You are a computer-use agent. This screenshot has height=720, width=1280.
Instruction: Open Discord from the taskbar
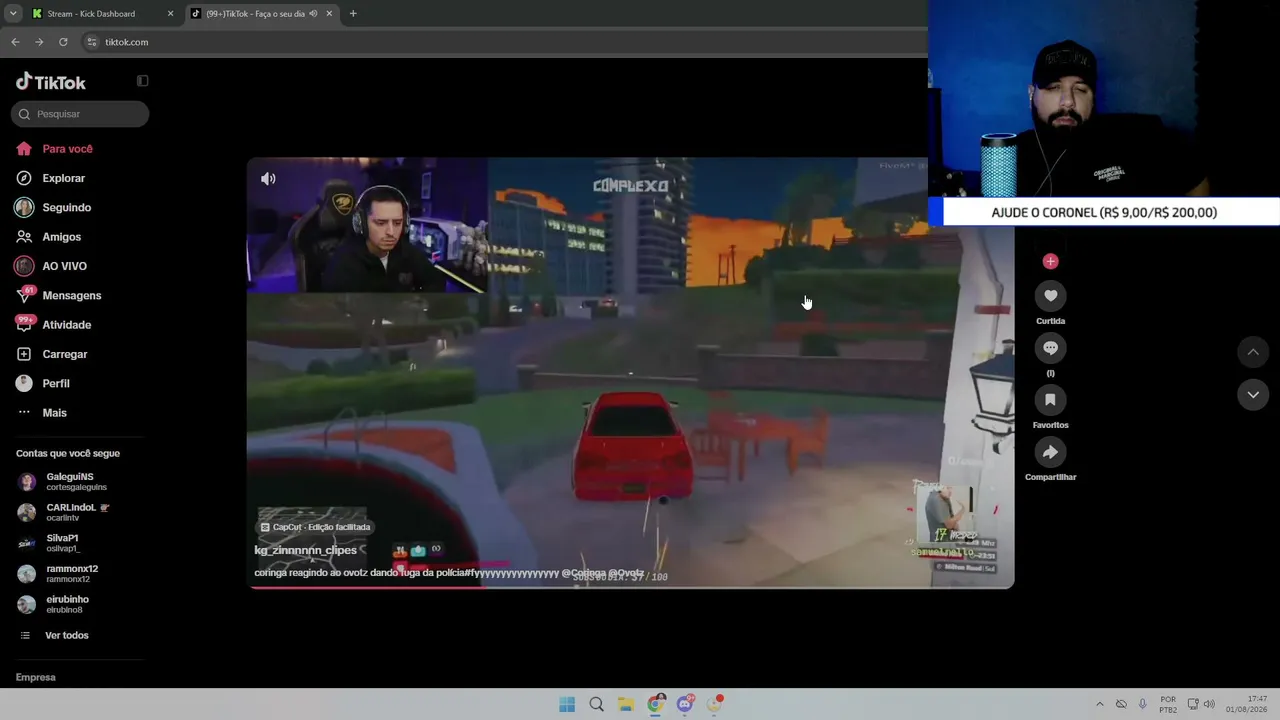pos(685,704)
